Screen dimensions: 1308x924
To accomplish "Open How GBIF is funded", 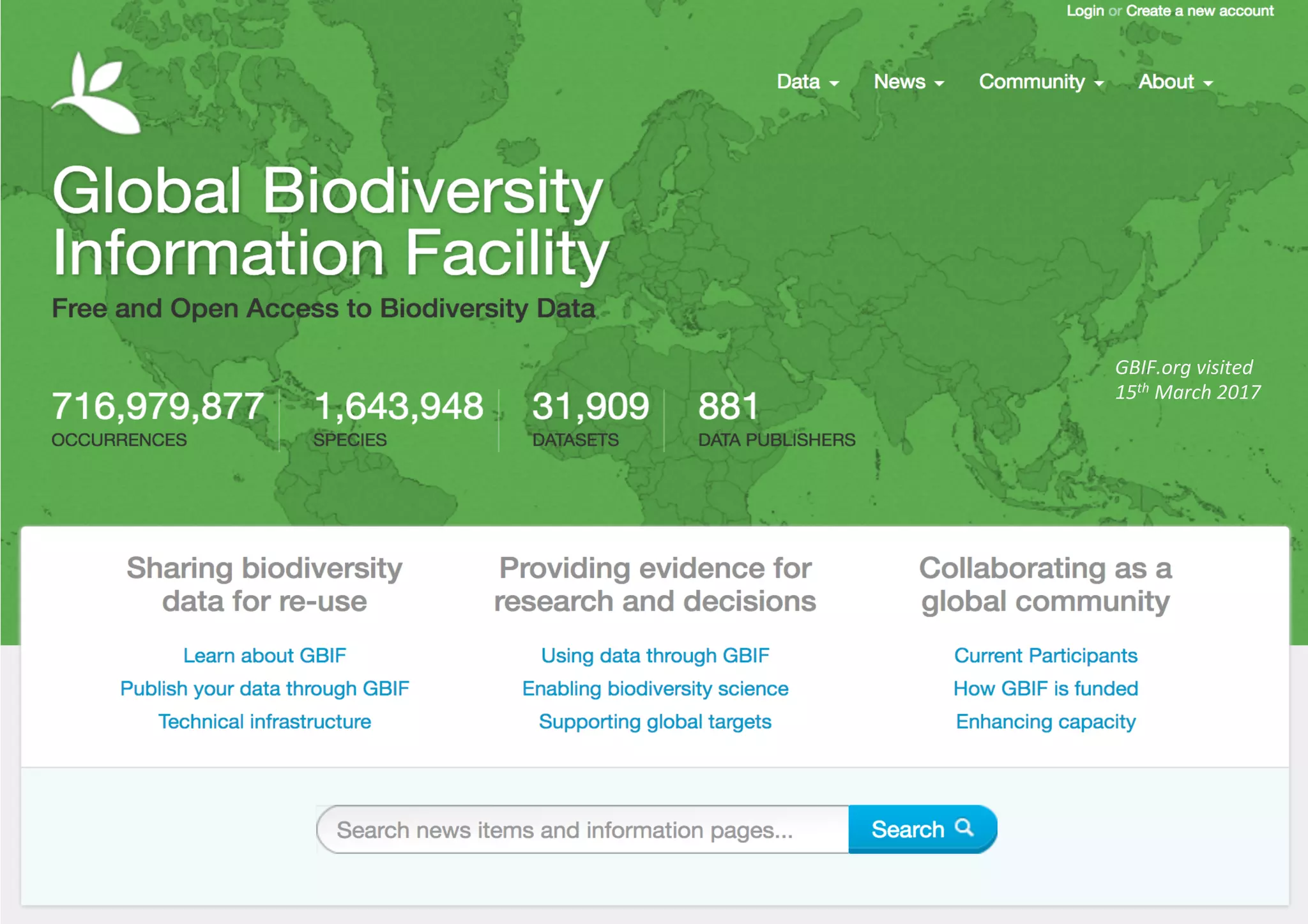I will tap(1046, 688).
